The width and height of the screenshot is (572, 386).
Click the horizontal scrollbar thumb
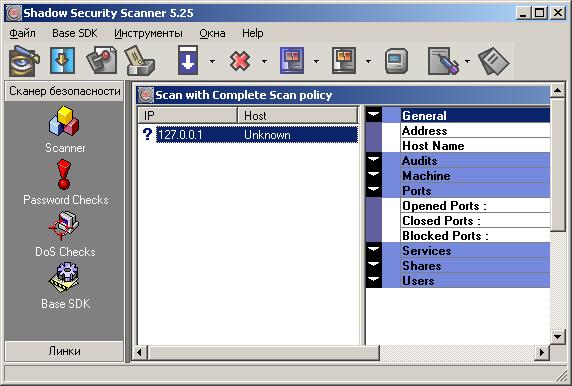pos(263,352)
